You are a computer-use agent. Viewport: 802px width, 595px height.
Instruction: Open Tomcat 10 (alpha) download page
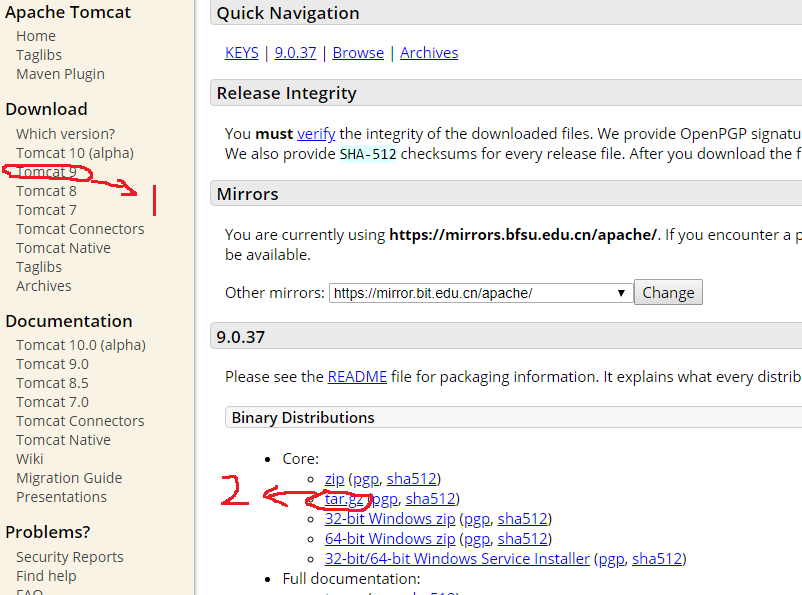point(75,153)
